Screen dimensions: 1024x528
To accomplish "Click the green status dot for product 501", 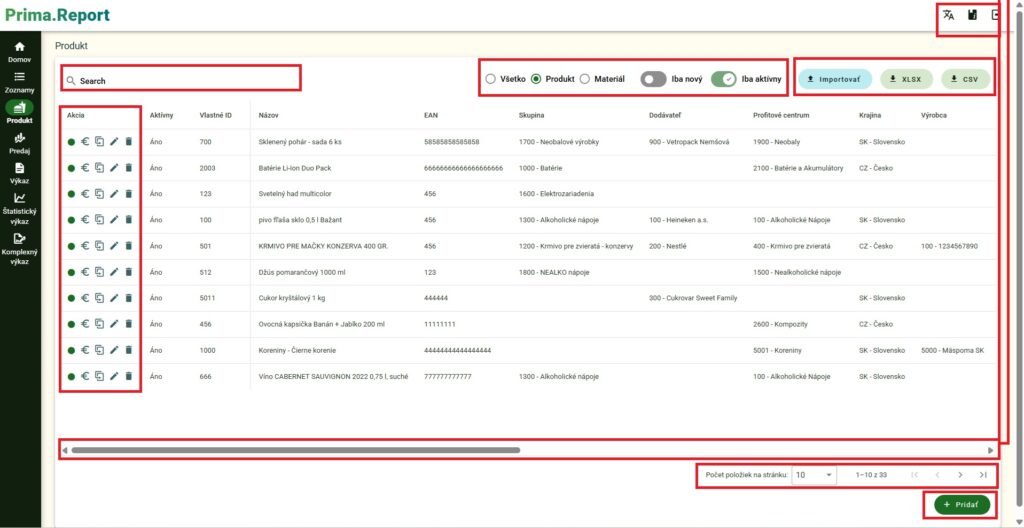I will [71, 247].
